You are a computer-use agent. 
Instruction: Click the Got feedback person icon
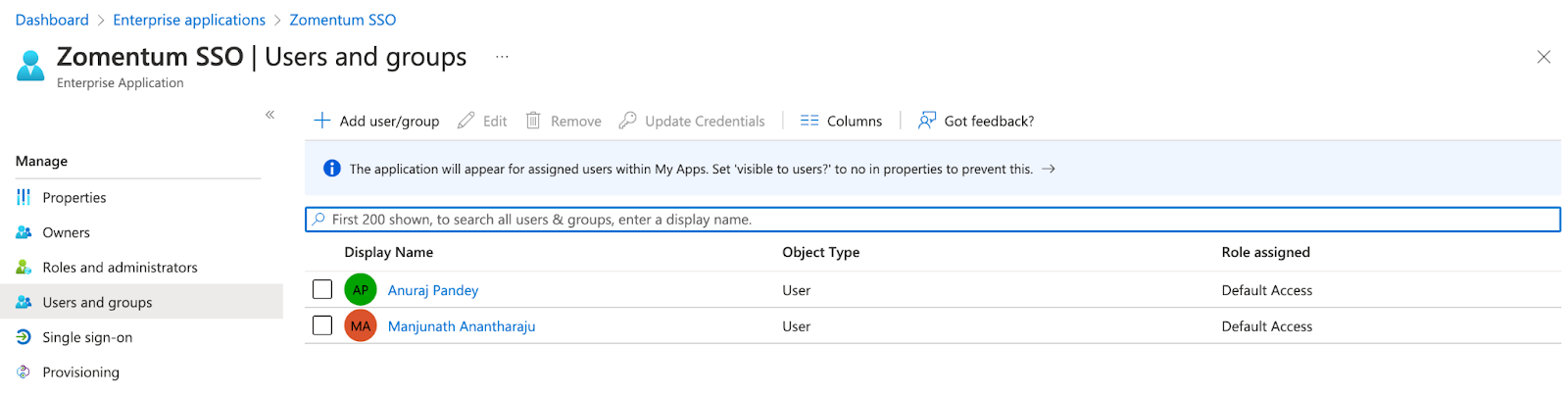(927, 121)
